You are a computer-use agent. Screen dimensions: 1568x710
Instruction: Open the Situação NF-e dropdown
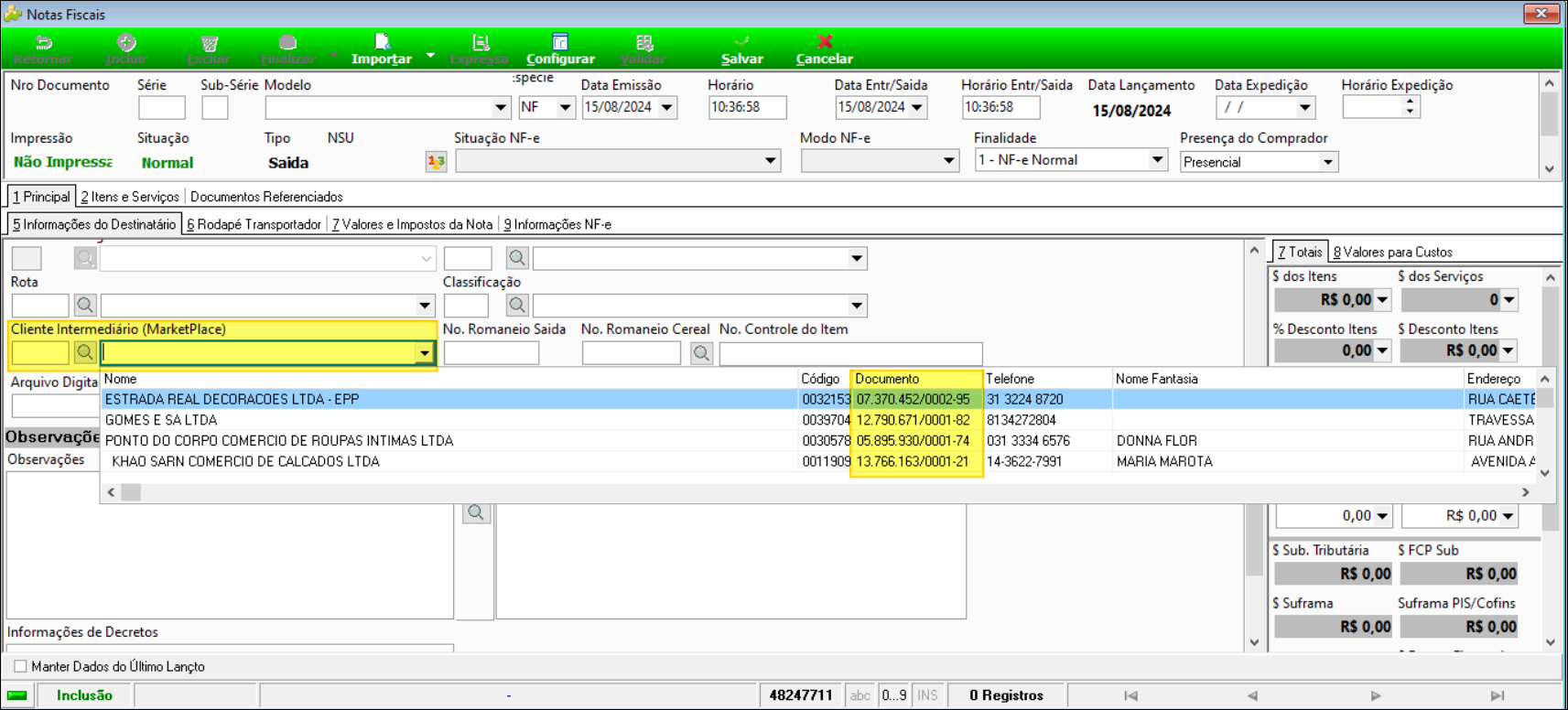coord(771,160)
